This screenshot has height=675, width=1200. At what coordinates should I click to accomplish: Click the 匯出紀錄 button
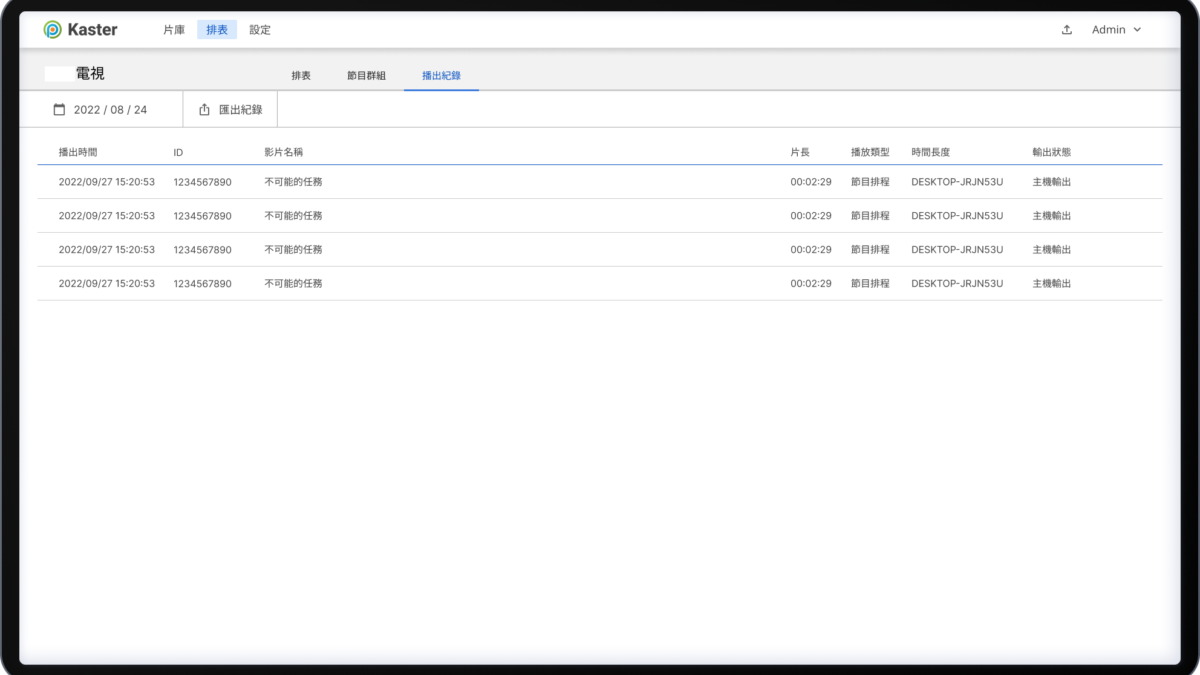(240, 109)
